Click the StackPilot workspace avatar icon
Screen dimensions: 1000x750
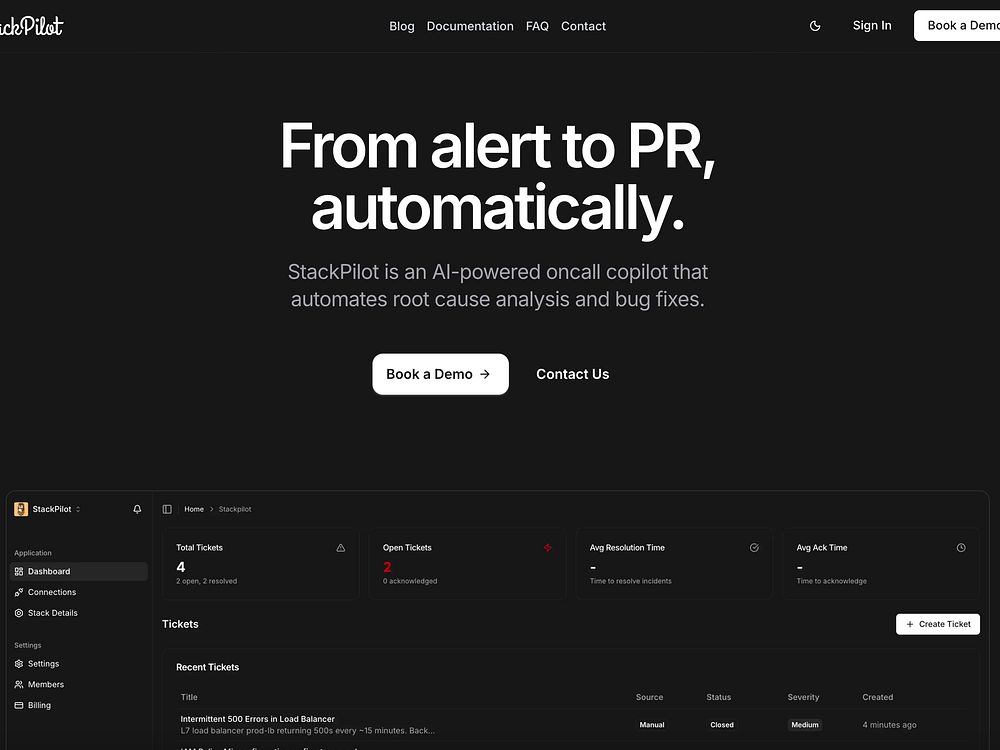click(x=21, y=509)
